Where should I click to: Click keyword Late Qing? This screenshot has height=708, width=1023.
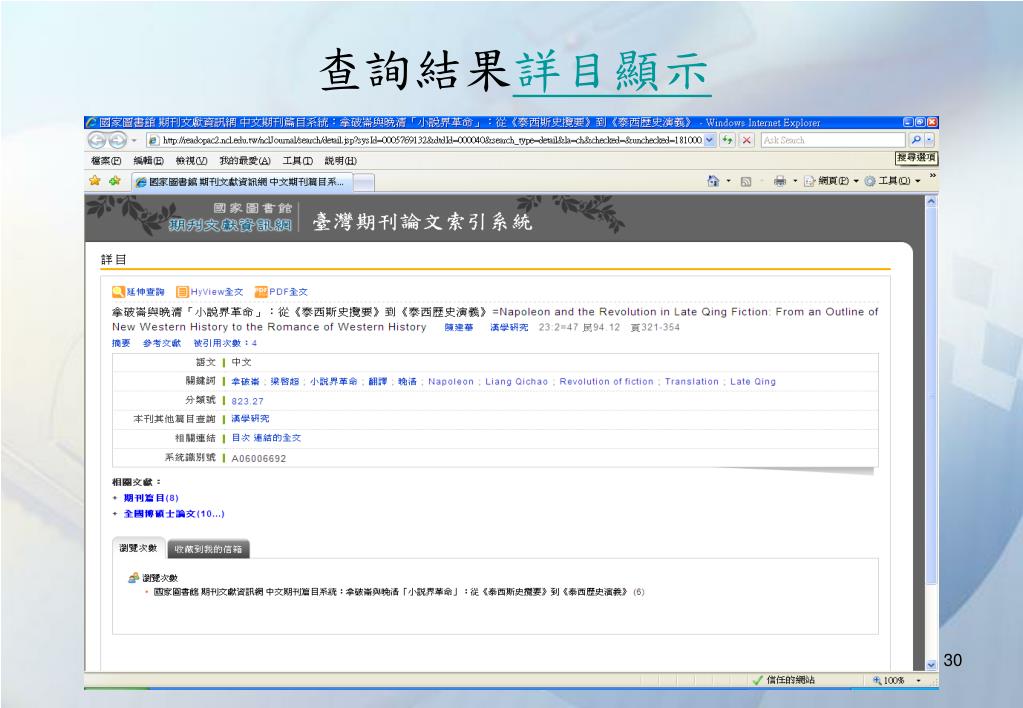click(753, 382)
